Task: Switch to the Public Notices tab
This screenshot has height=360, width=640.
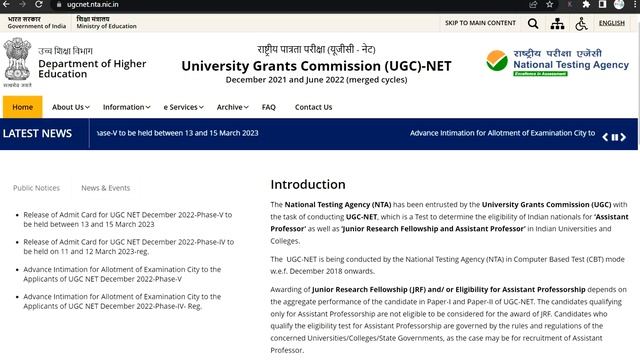Action: click(36, 188)
